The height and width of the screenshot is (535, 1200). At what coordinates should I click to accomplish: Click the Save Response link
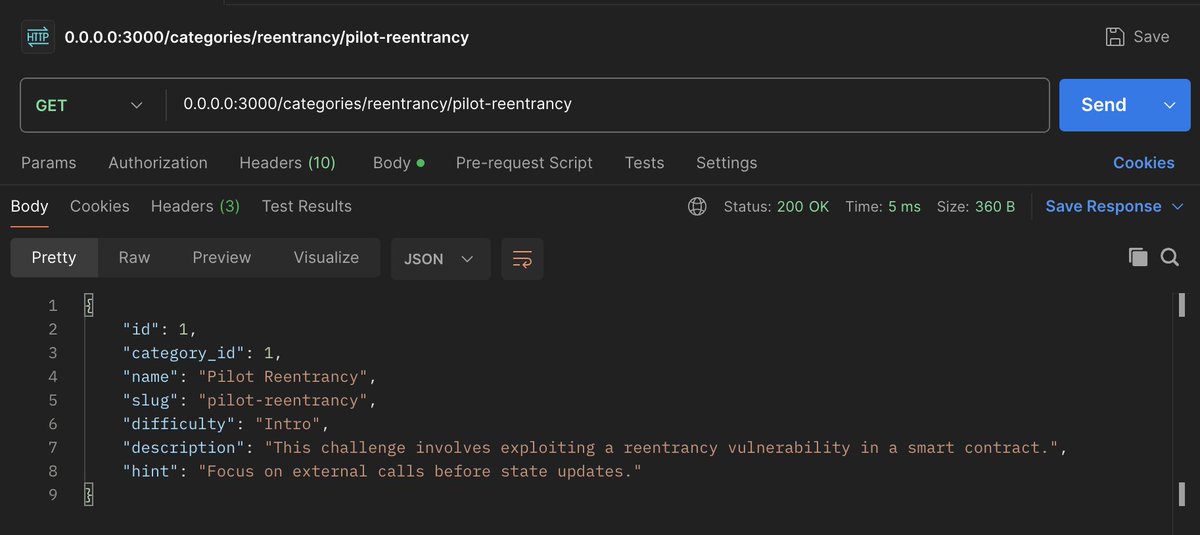tap(1103, 207)
